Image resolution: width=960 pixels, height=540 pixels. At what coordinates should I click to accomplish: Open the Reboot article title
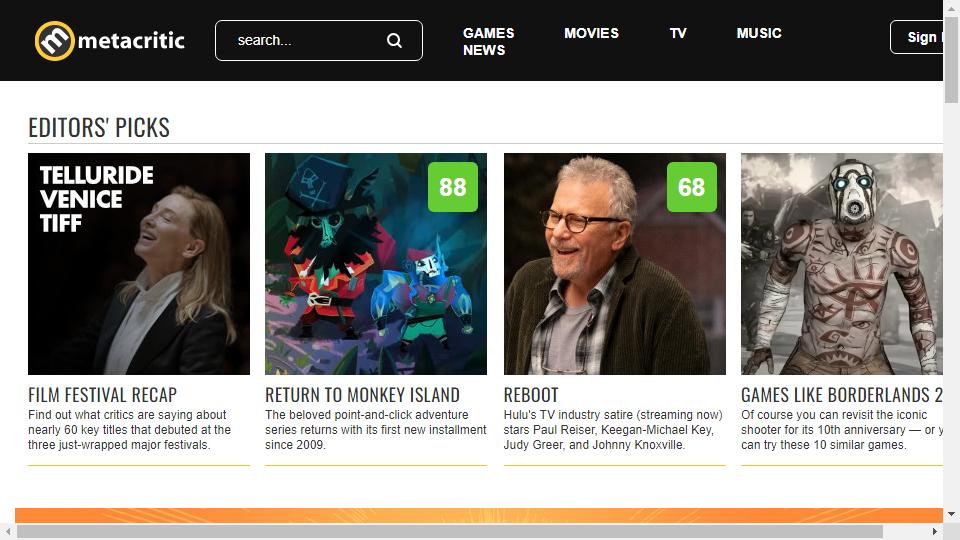click(x=531, y=395)
